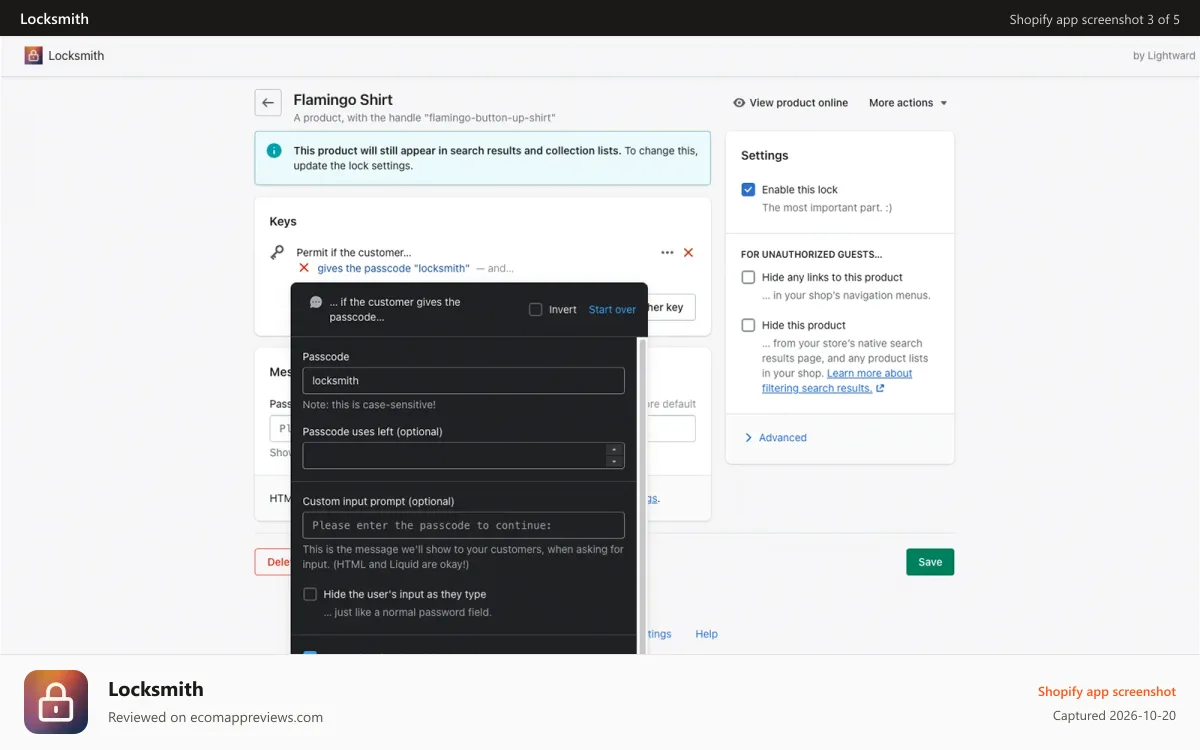Click gives the passcode "locksmith" link
The width and height of the screenshot is (1200, 750).
[x=393, y=268]
